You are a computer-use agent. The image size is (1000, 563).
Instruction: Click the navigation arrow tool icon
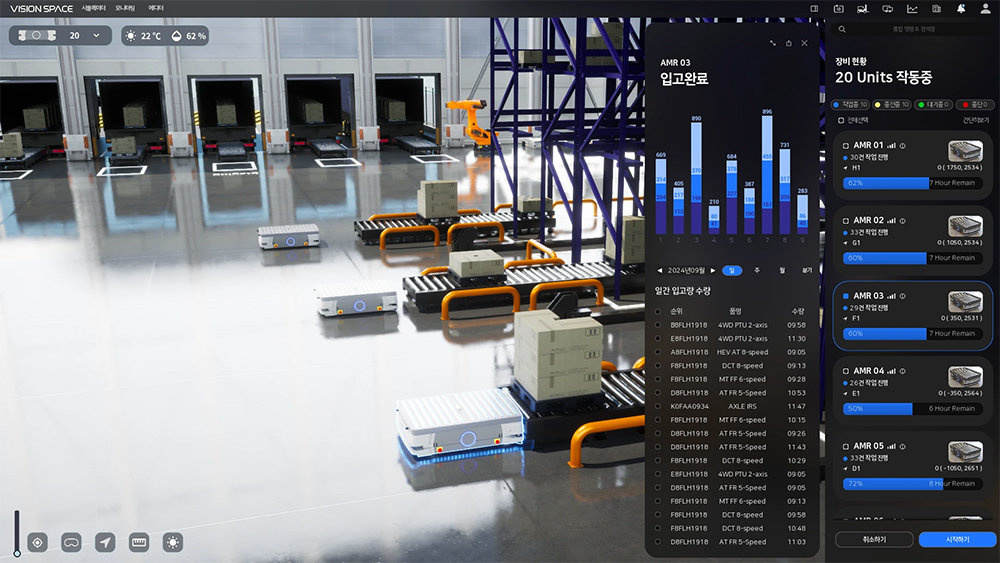click(x=105, y=542)
